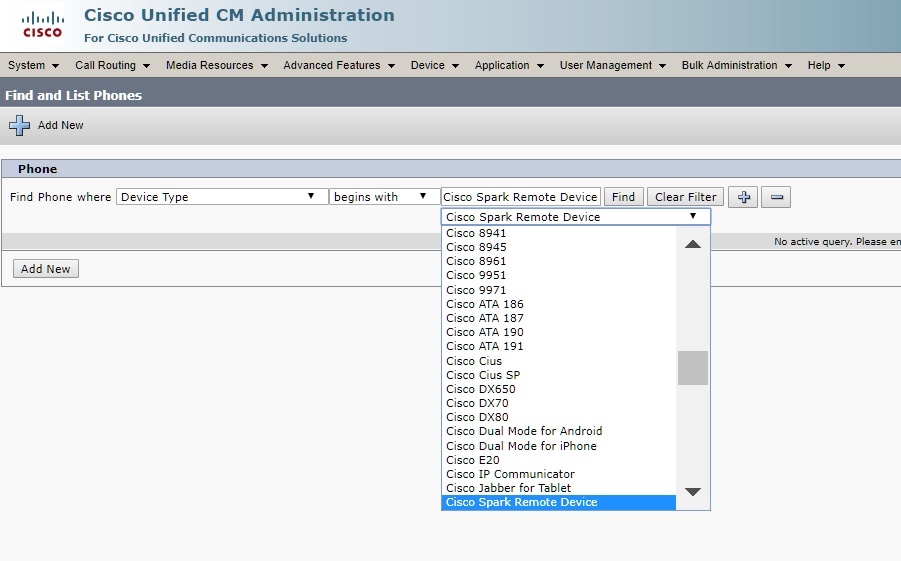Open the Device Type field dropdown
This screenshot has width=901, height=561.
[222, 197]
